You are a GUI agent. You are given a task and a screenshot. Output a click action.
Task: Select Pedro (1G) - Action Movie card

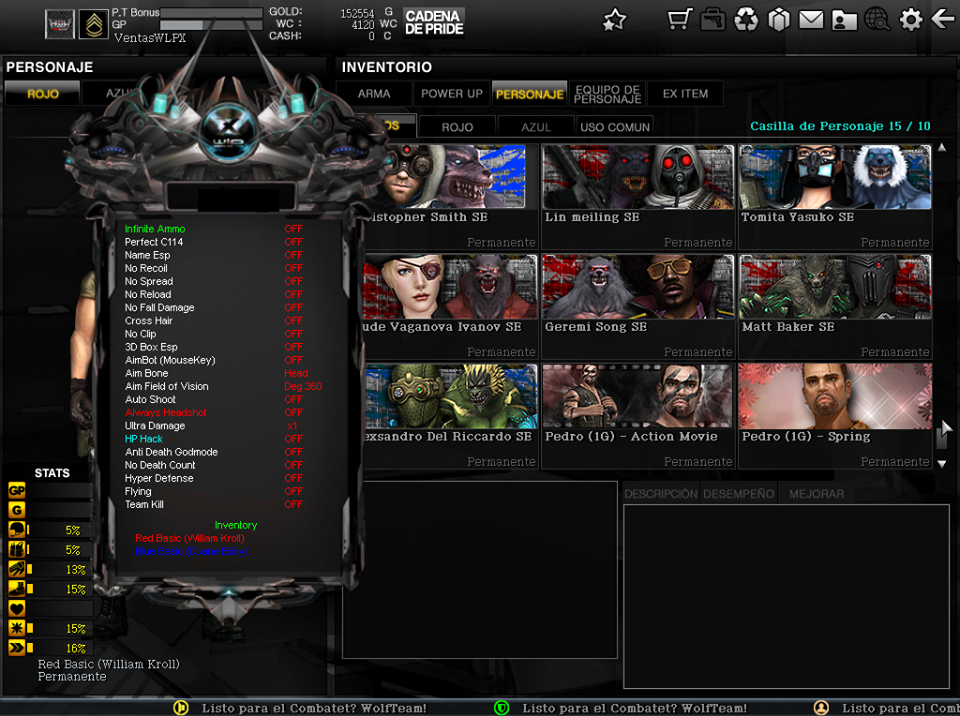click(x=638, y=416)
